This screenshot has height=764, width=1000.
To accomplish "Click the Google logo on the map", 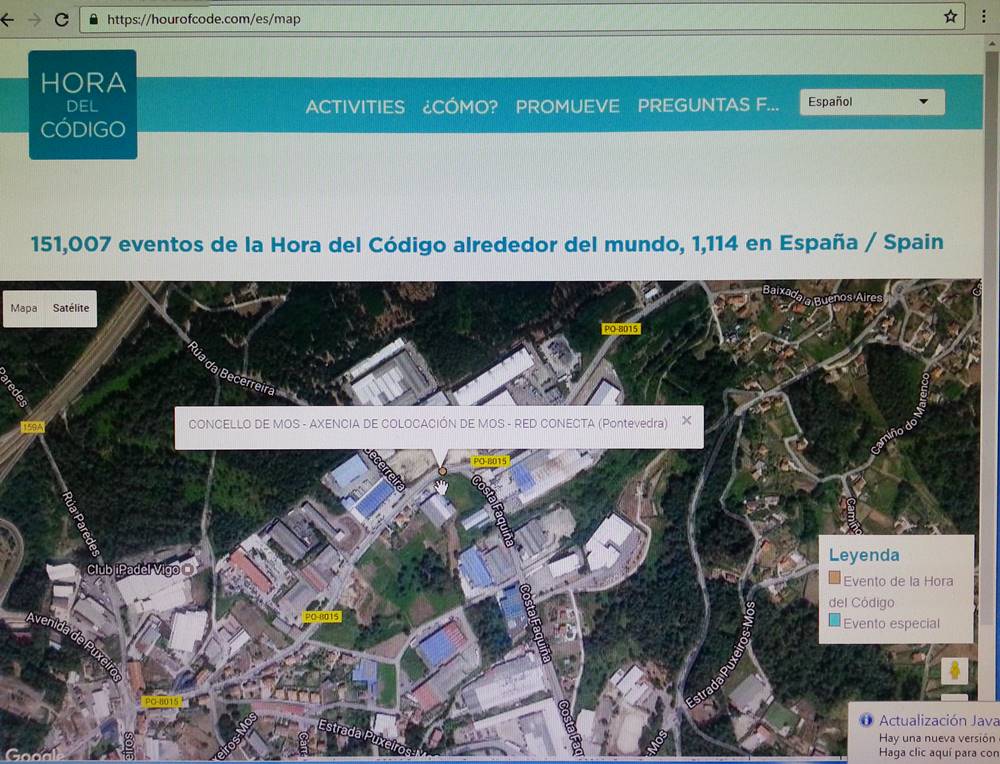I will (33, 755).
